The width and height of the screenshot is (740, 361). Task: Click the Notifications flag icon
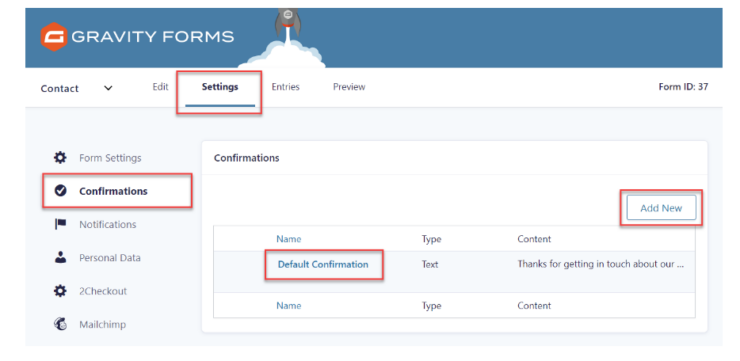[60, 224]
